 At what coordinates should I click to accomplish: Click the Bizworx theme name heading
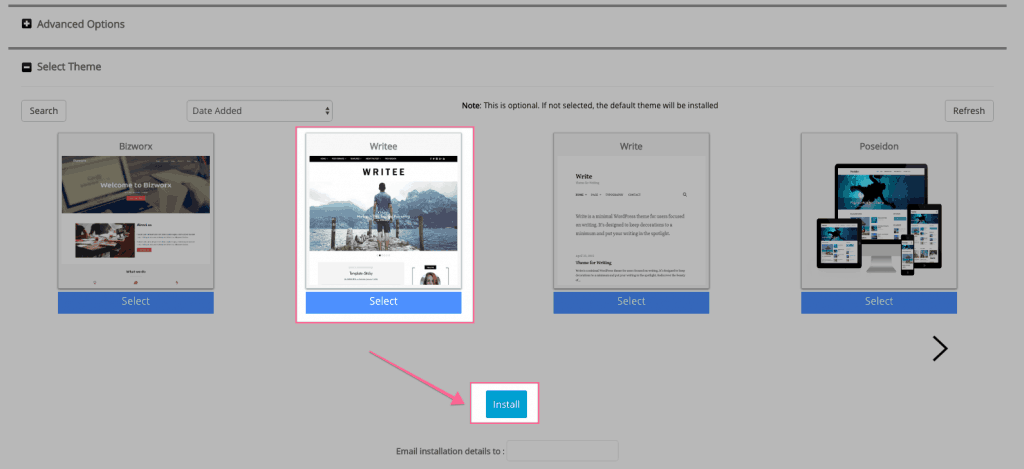point(135,145)
